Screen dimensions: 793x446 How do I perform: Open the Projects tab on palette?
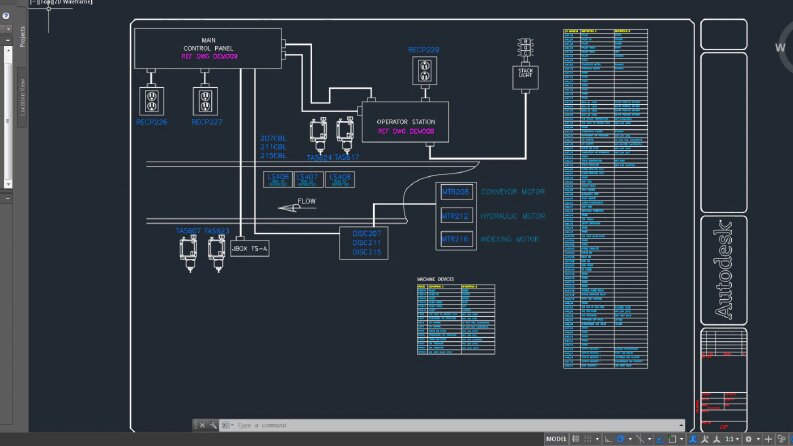(22, 37)
